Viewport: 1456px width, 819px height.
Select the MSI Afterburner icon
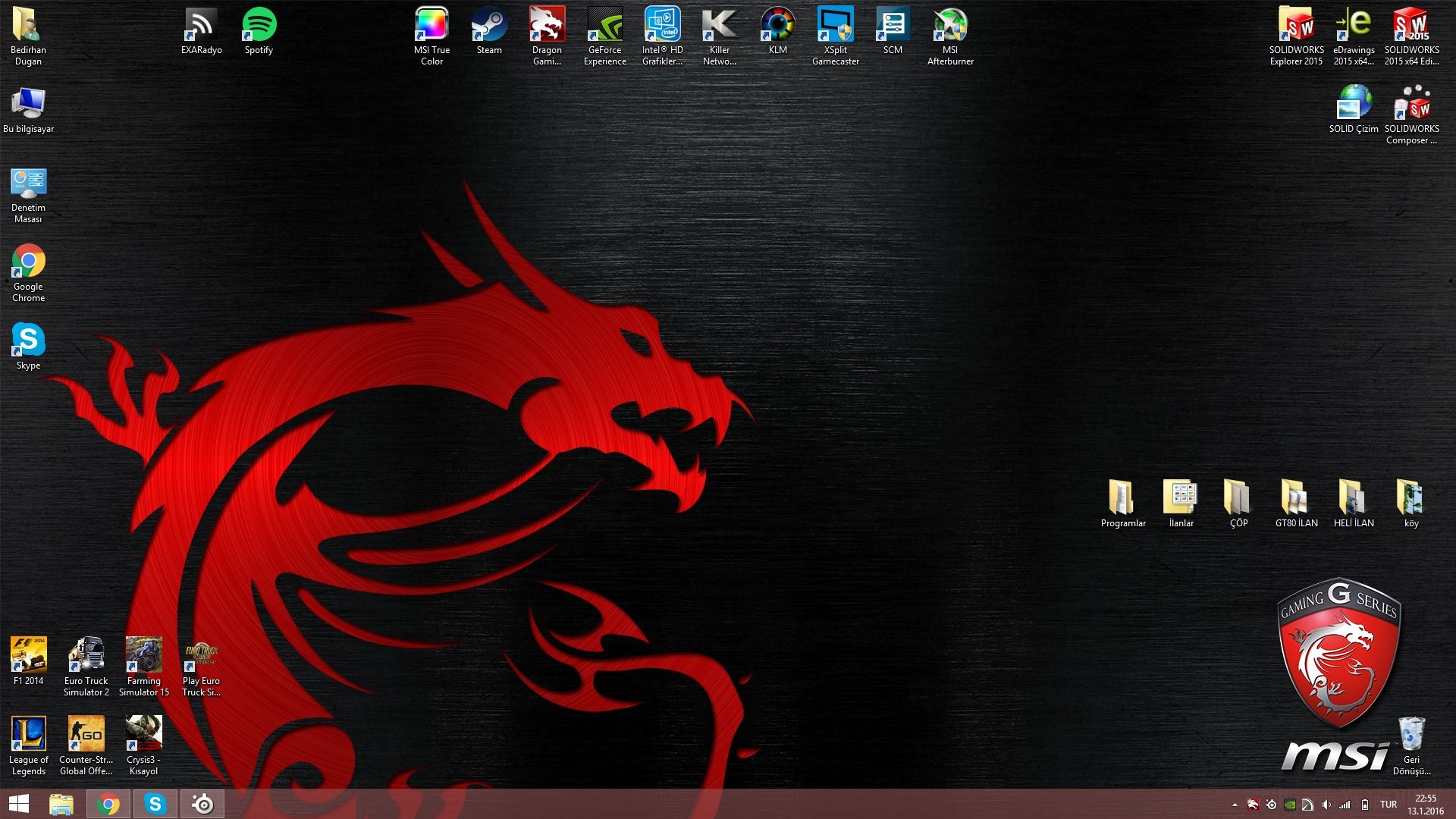point(950,26)
